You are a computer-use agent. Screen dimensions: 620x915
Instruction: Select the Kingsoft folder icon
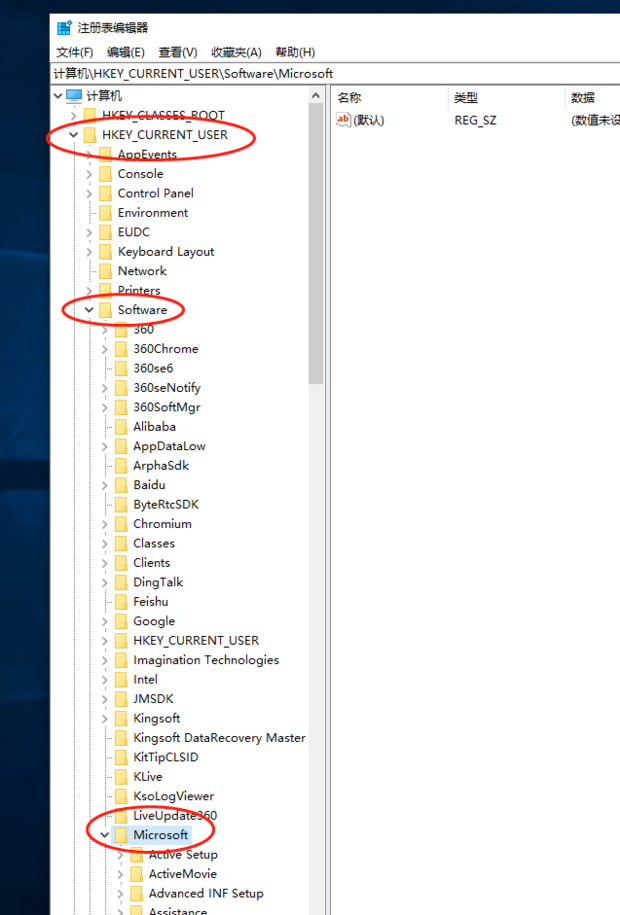click(x=121, y=718)
